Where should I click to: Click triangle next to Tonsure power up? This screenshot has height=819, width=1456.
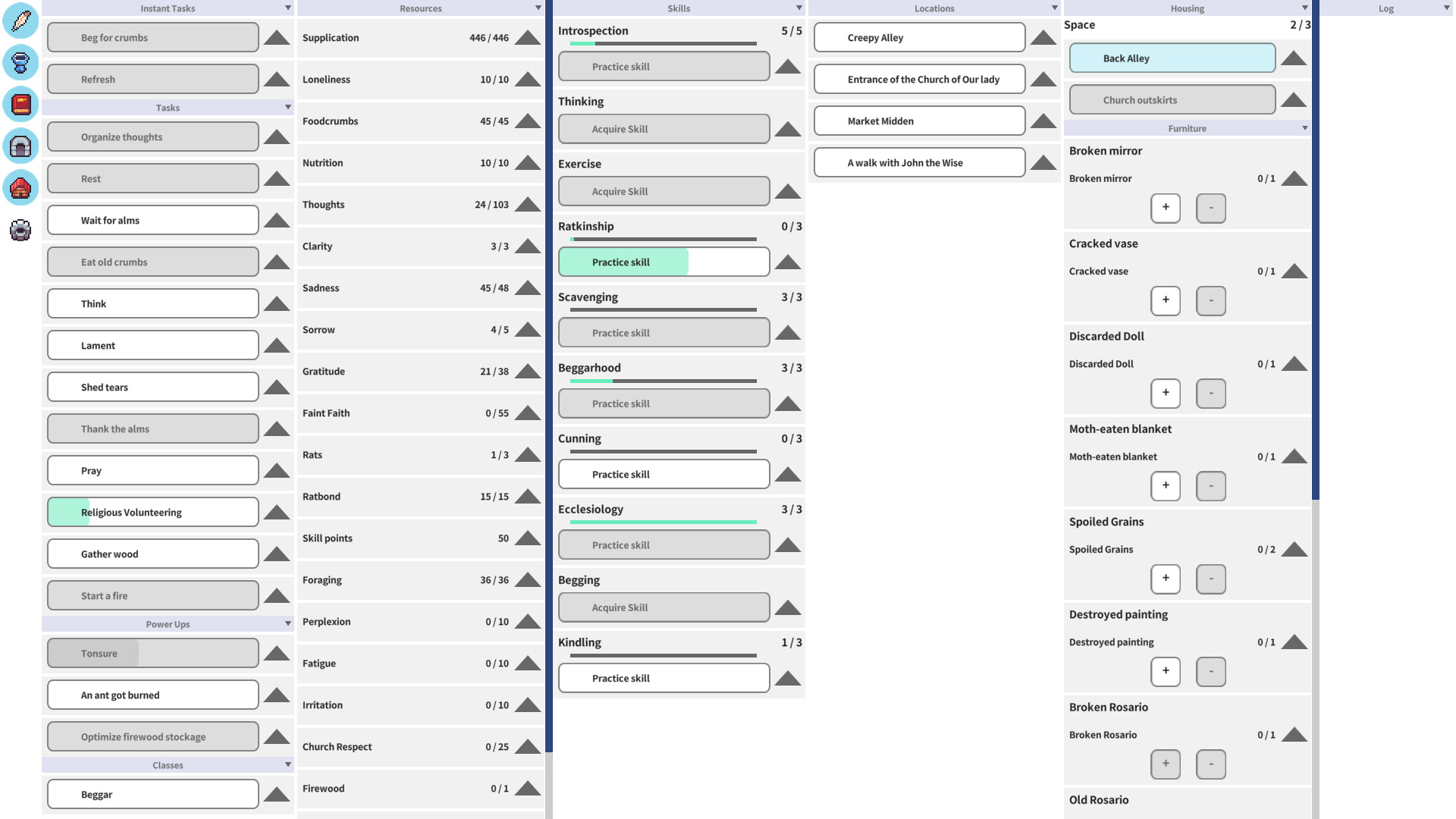point(277,653)
